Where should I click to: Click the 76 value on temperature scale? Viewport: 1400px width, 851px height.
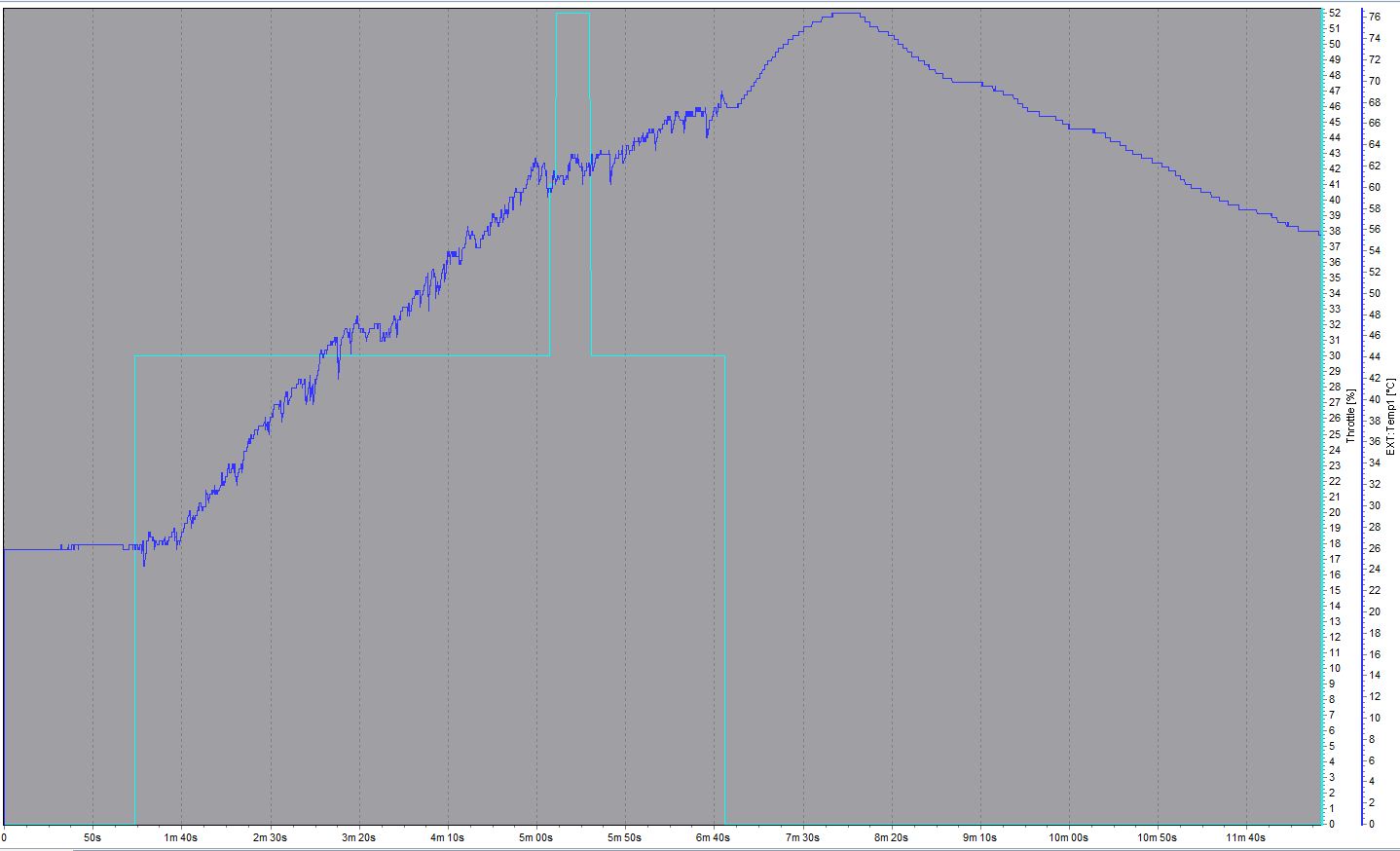click(1374, 17)
